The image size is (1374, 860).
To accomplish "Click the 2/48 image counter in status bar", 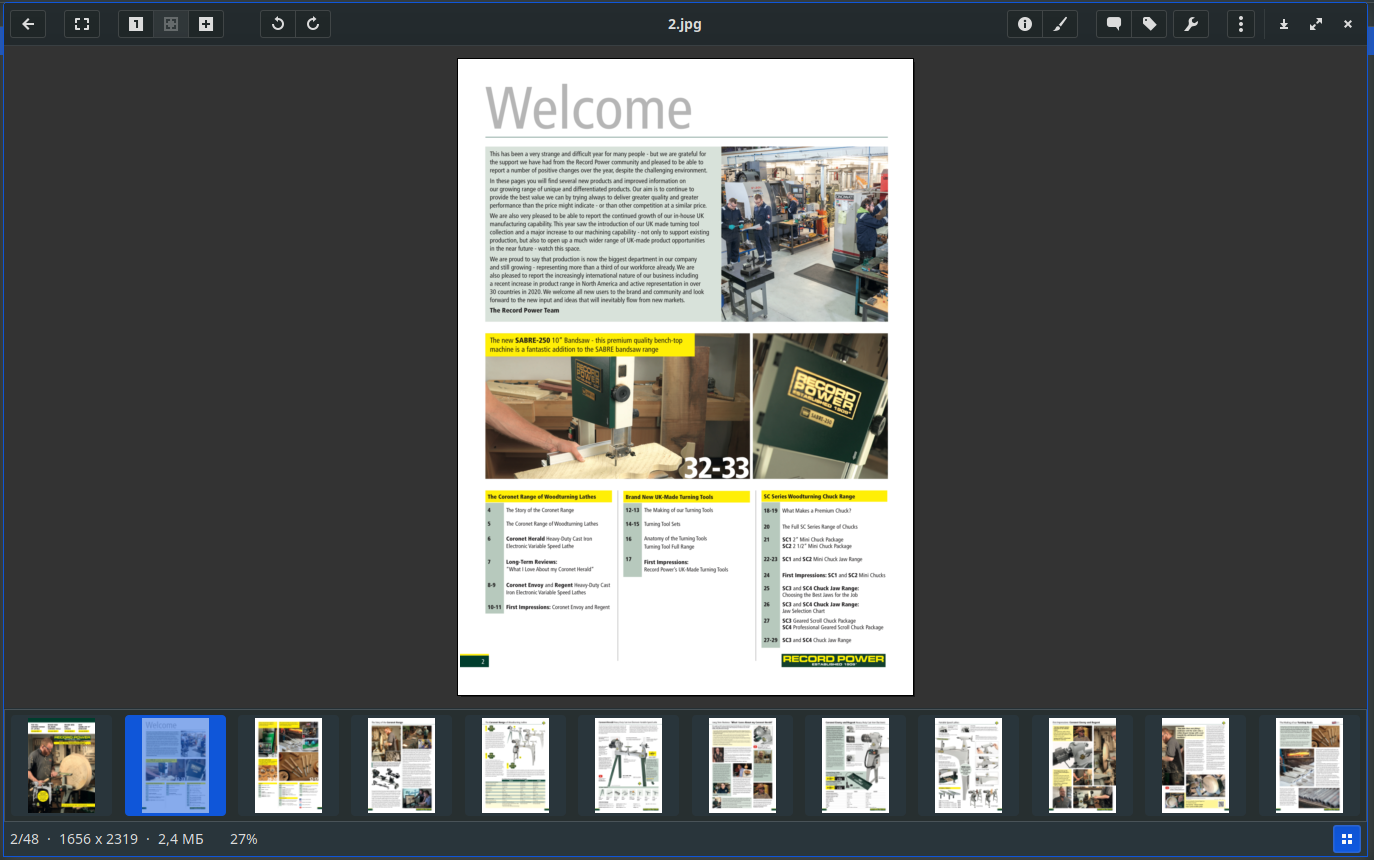I will point(24,839).
